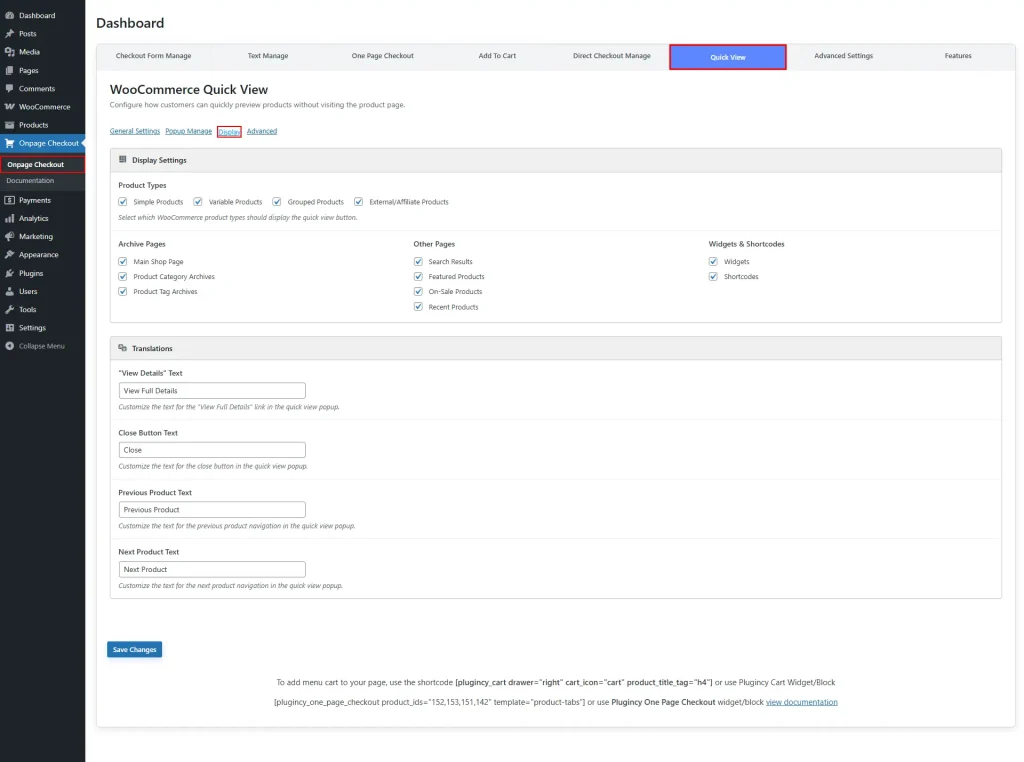Toggle Shortcodes checkbox
The width and height of the screenshot is (1024, 762).
[x=713, y=276]
